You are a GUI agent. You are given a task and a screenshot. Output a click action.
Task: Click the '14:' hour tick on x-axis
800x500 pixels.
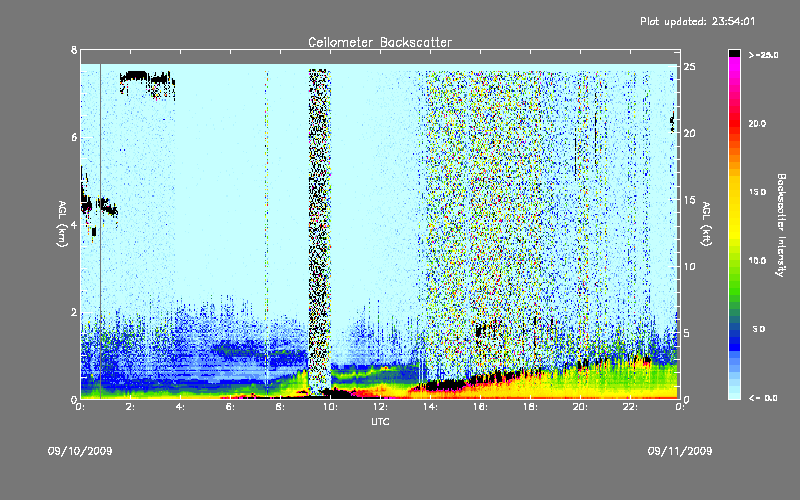[x=430, y=407]
